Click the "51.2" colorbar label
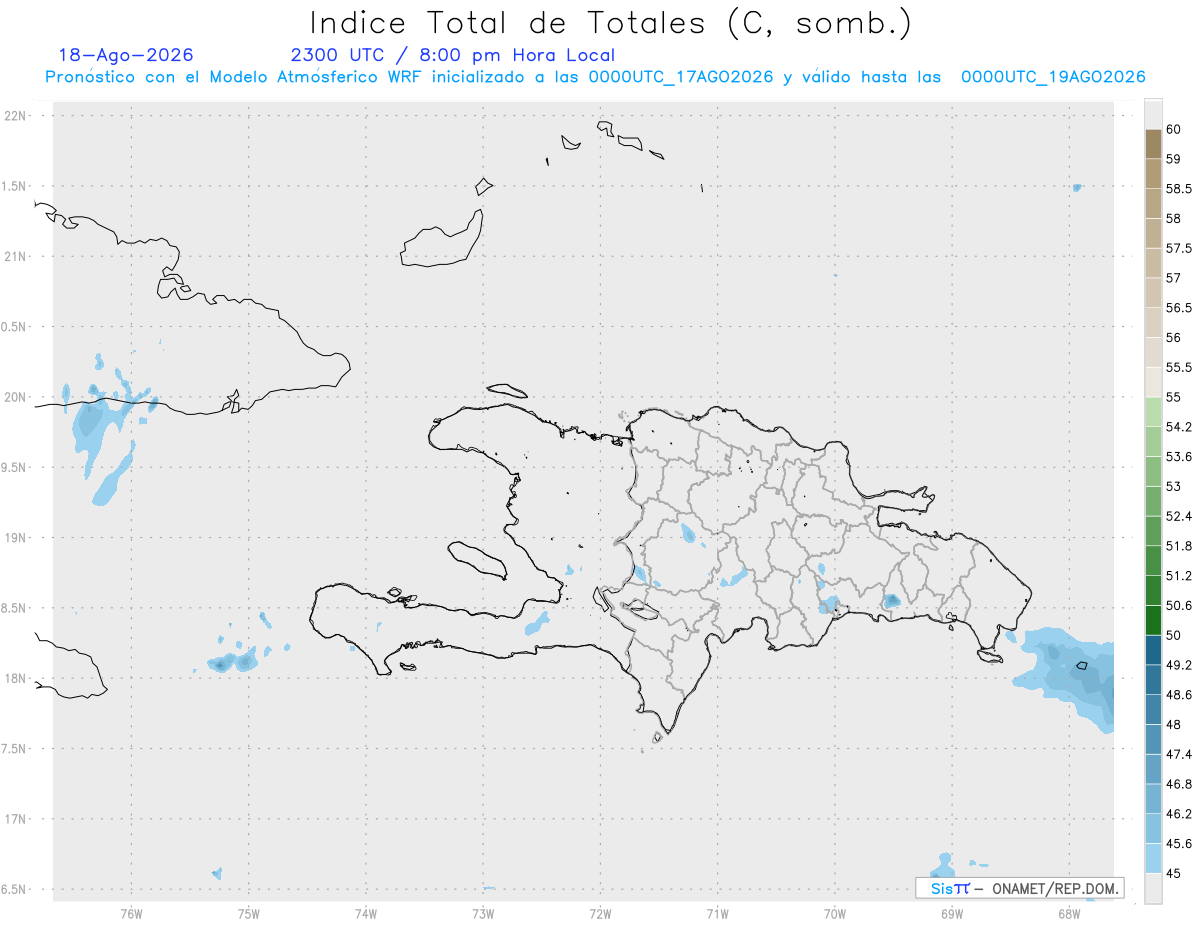The image size is (1200, 927). pos(1179,576)
